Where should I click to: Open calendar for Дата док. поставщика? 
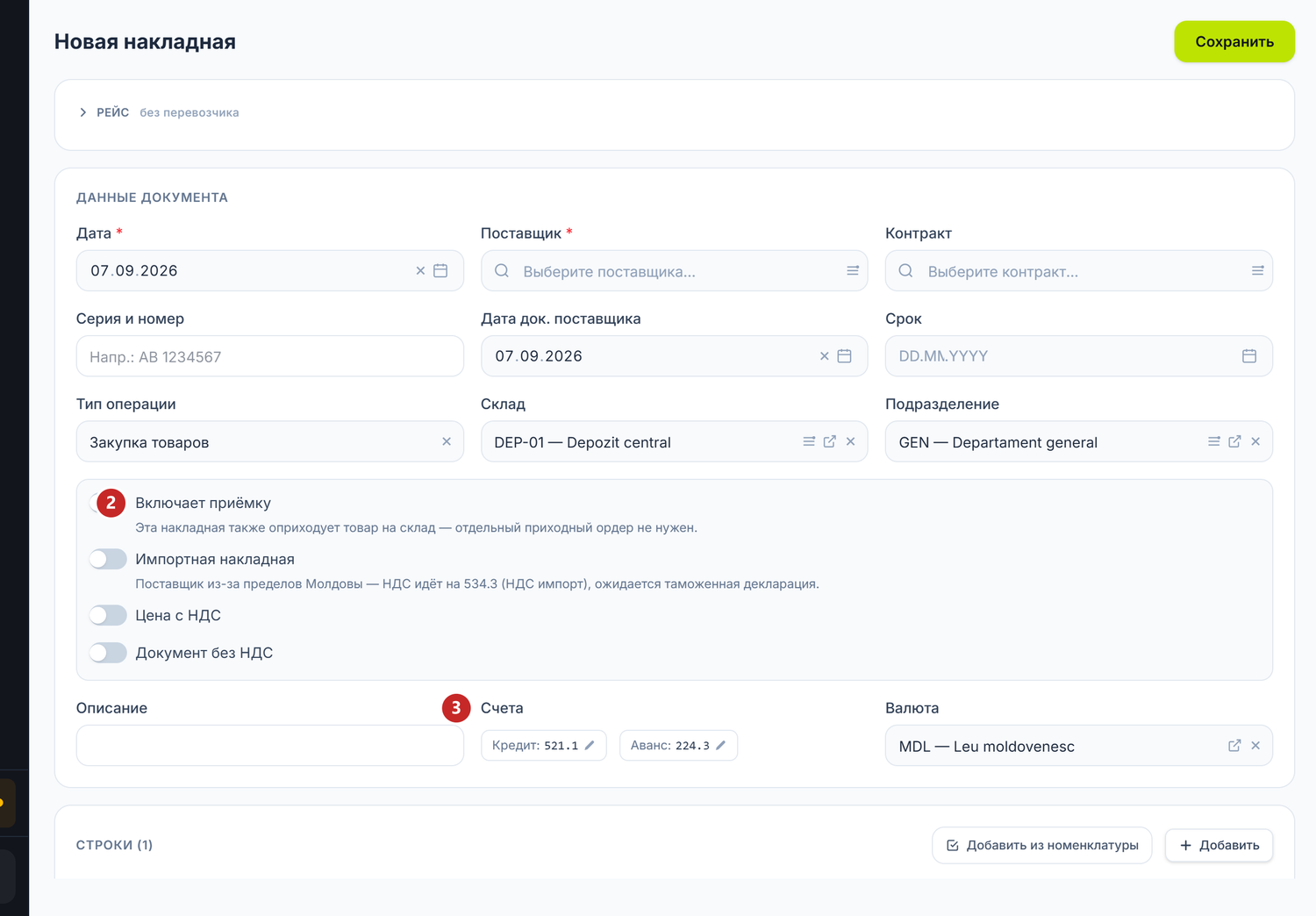pyautogui.click(x=845, y=356)
